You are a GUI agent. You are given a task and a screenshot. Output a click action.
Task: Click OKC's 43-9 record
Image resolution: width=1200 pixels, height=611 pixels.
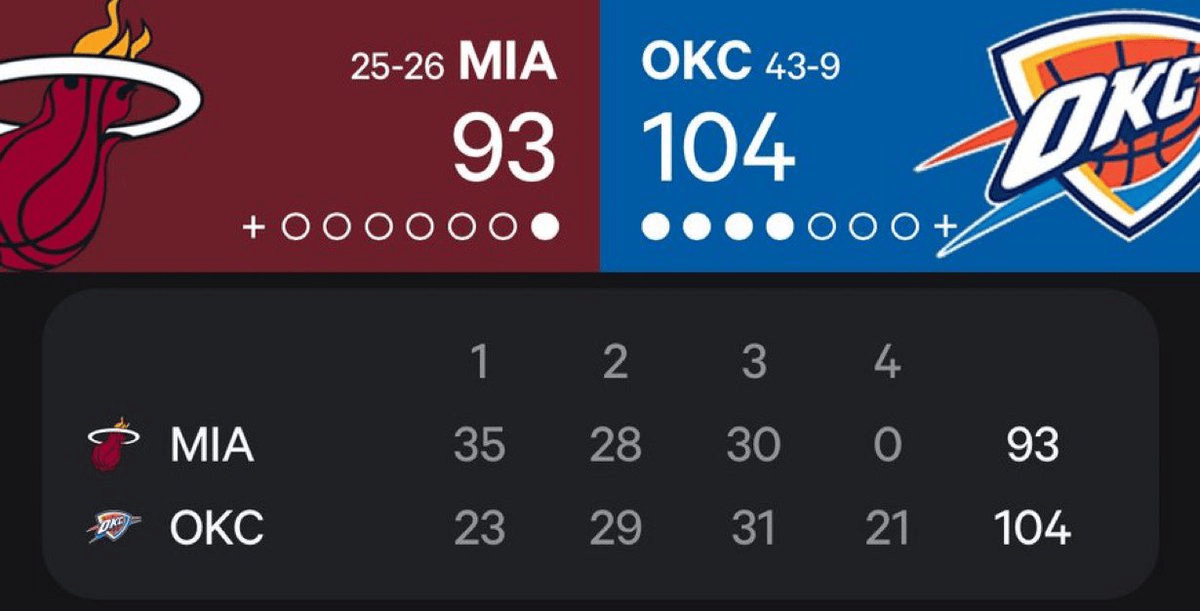(802, 67)
